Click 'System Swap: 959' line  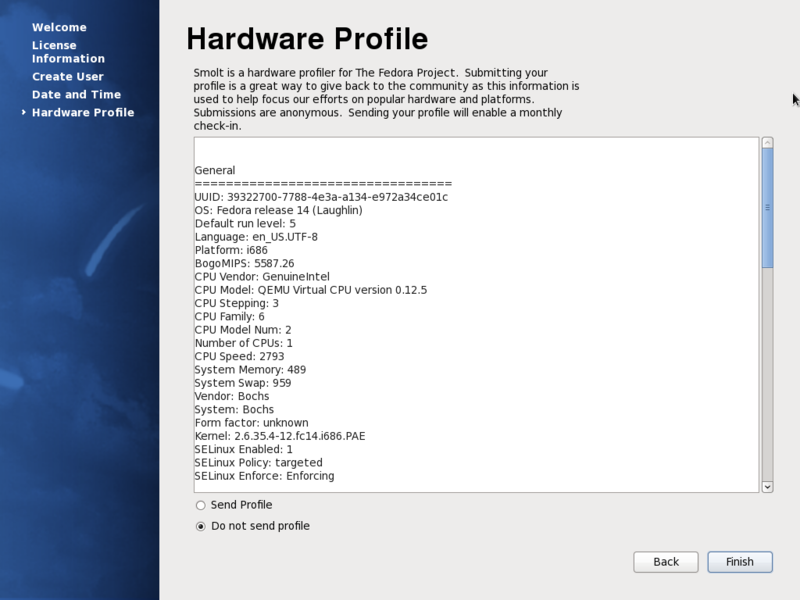243,383
